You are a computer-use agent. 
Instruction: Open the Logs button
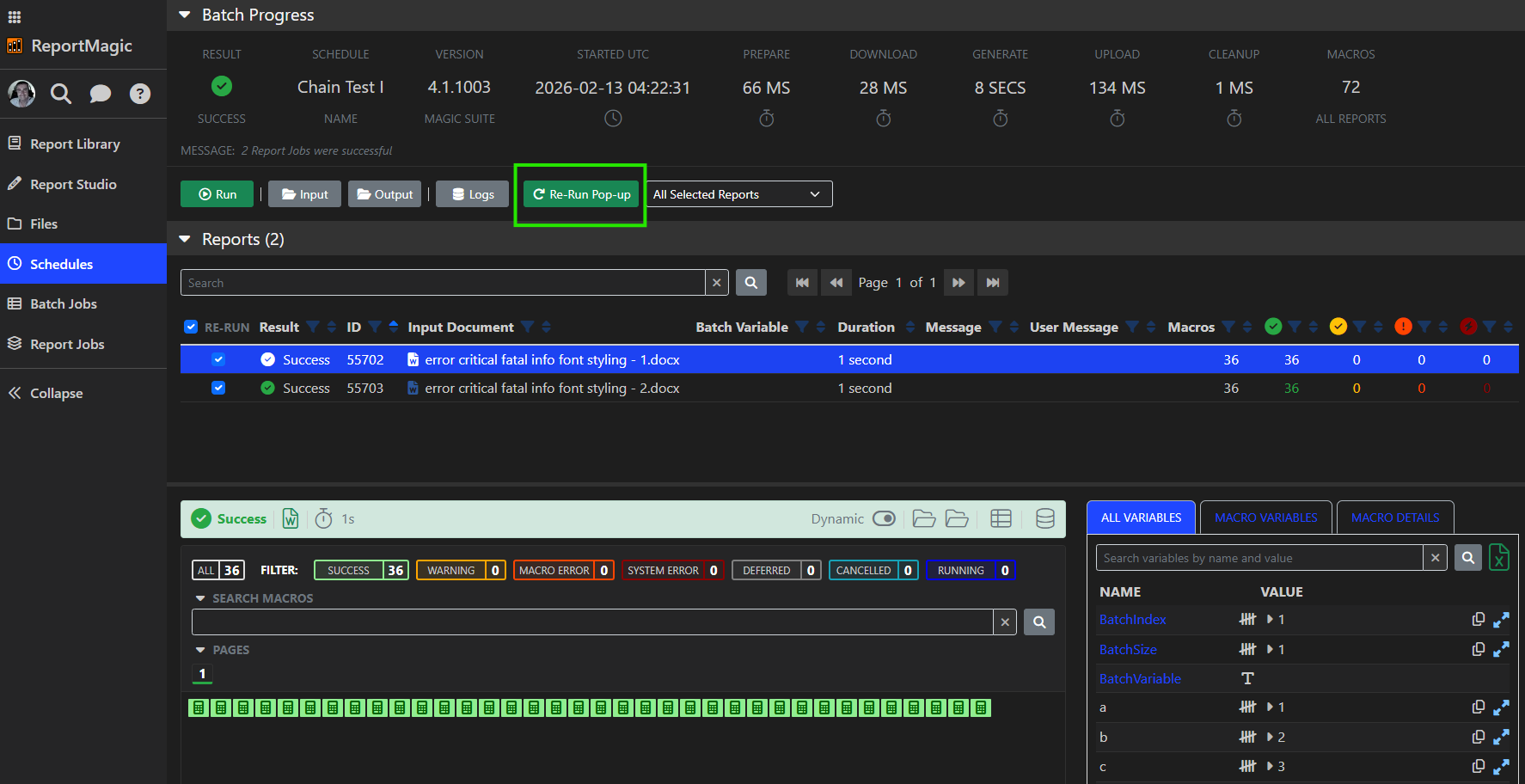473,194
